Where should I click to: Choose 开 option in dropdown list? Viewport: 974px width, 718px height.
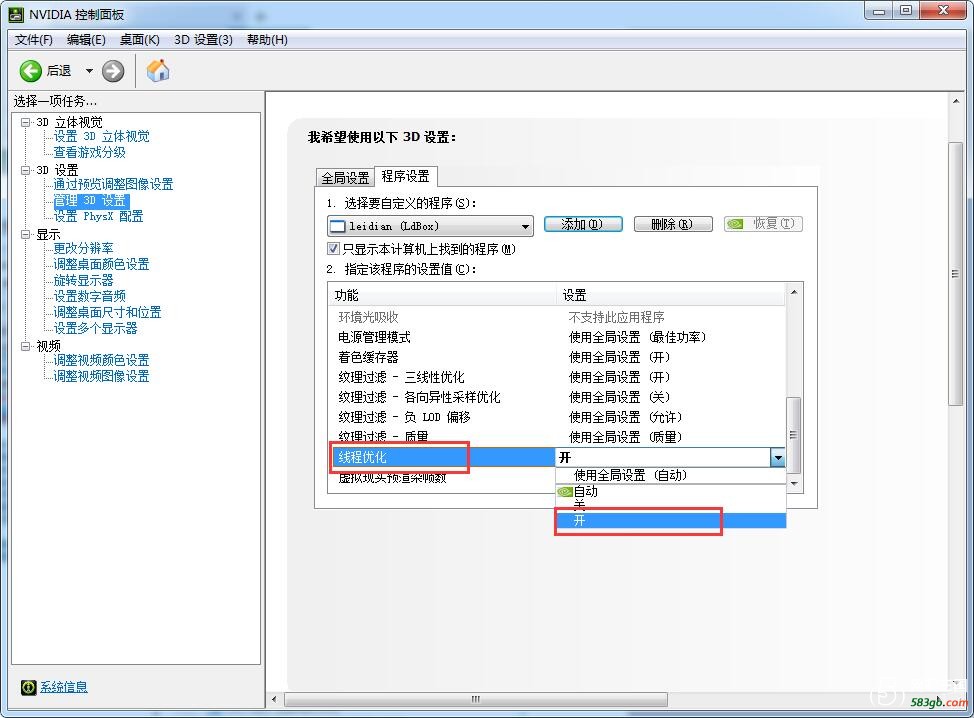coord(671,520)
